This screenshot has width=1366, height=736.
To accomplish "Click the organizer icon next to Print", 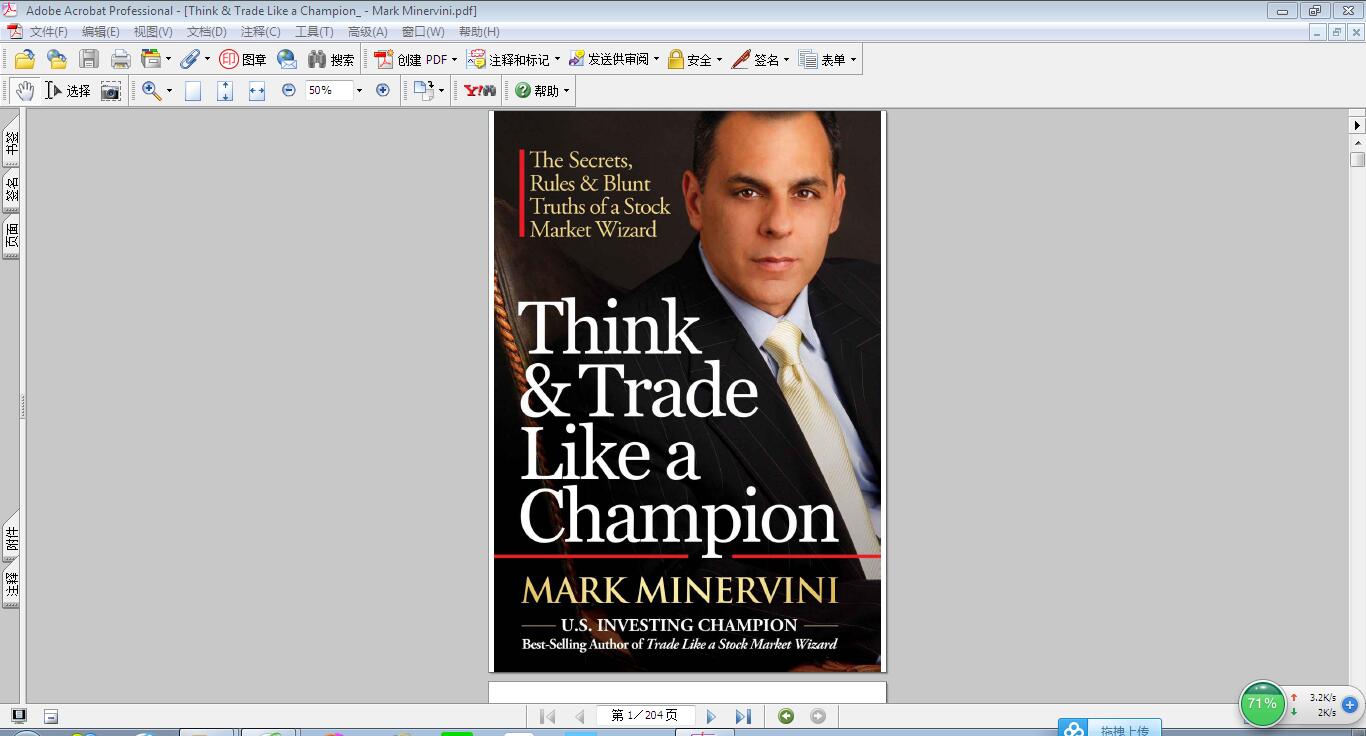I will 151,60.
